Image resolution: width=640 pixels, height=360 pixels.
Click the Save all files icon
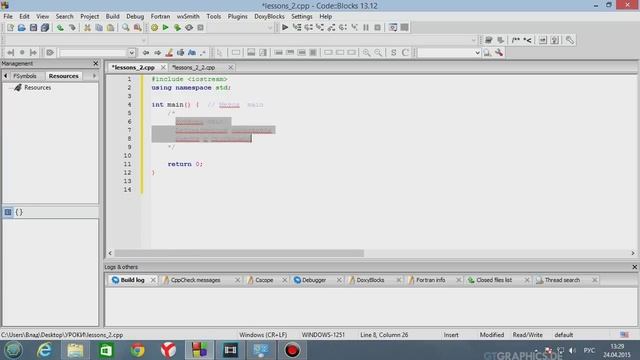pyautogui.click(x=45, y=28)
